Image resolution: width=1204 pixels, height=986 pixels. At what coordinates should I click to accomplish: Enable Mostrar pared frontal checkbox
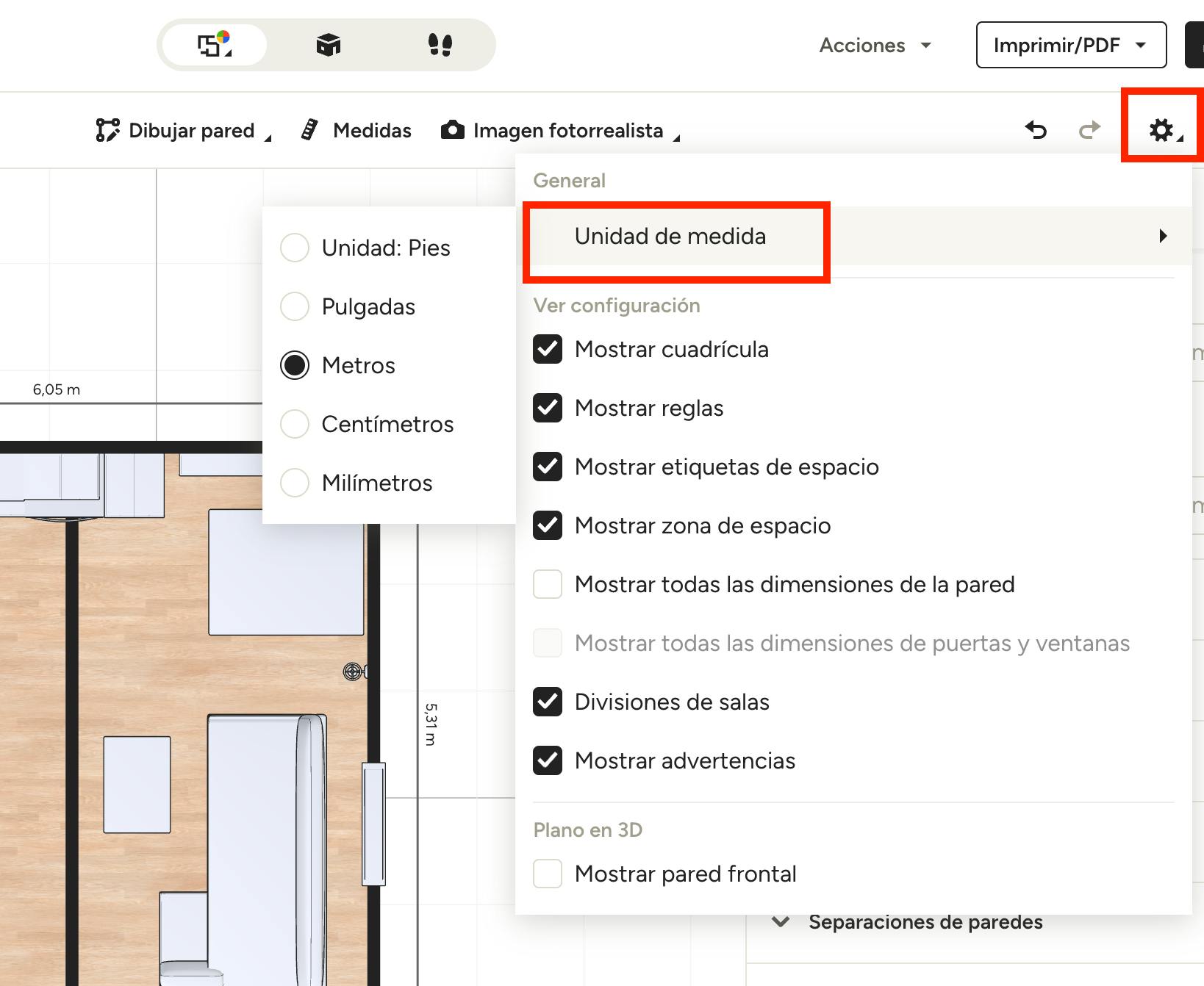pyautogui.click(x=548, y=874)
